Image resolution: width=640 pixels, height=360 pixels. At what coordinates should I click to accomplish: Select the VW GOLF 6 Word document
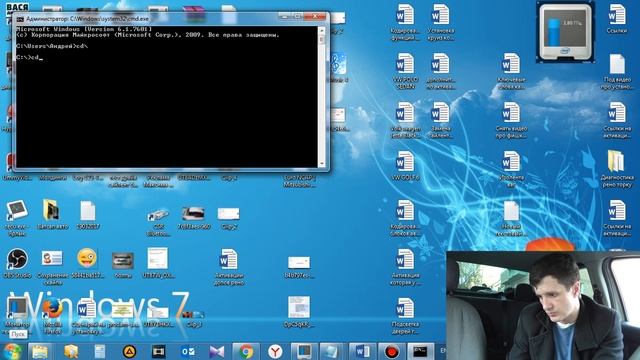[x=405, y=165]
